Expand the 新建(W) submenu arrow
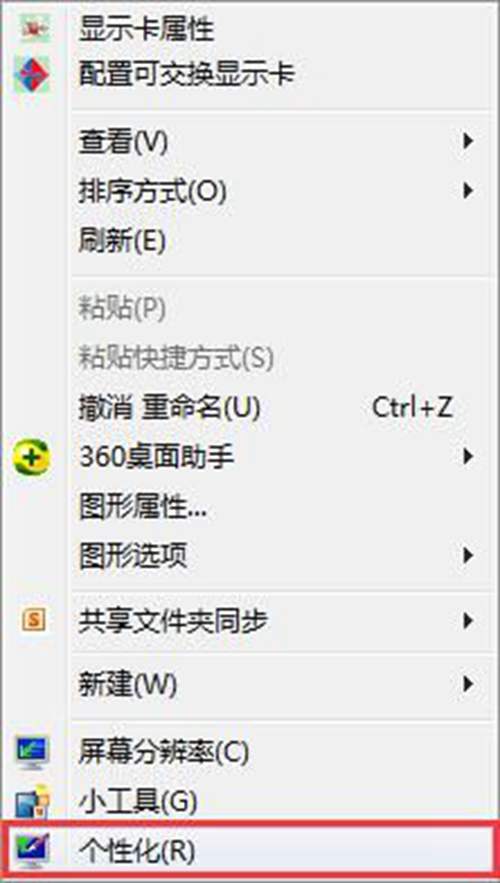 click(467, 685)
